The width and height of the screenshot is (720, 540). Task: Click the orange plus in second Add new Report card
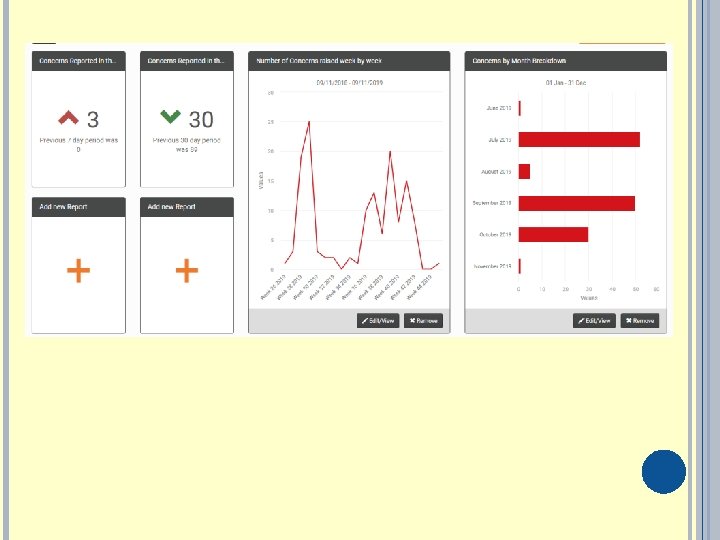pyautogui.click(x=187, y=270)
